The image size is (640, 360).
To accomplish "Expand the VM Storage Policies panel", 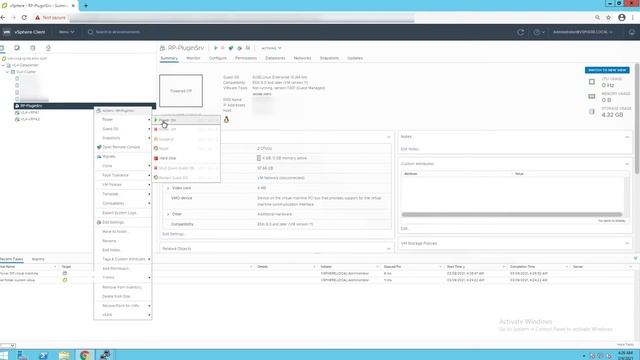I will click(x=627, y=243).
